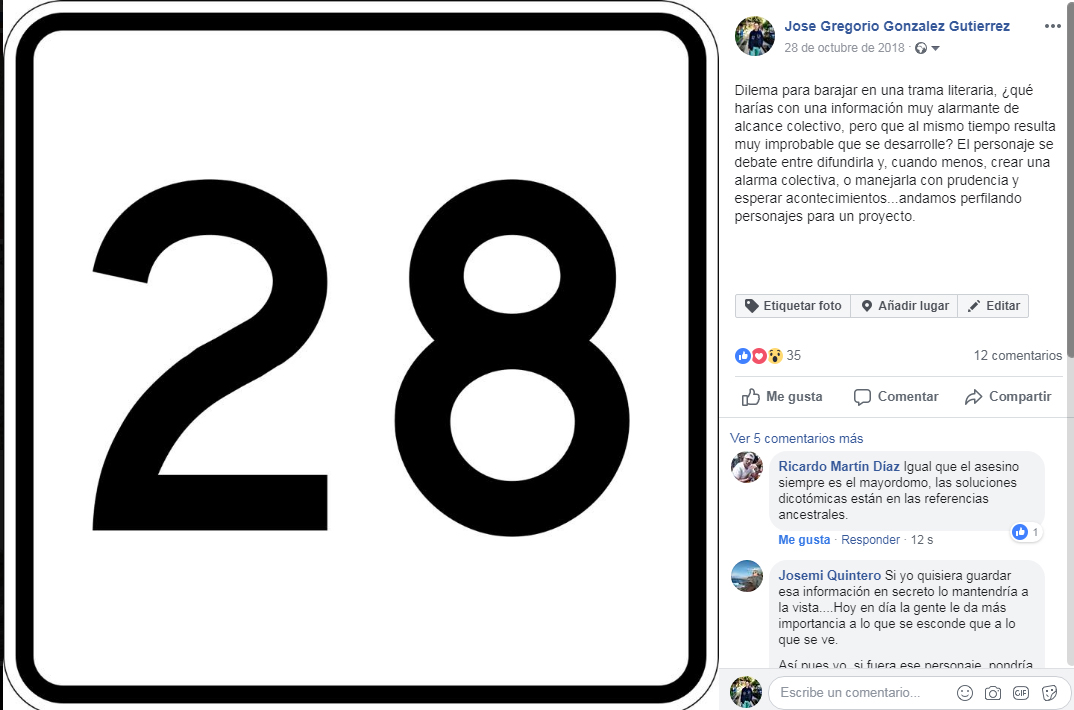Attach a photo with the camera icon
Image resolution: width=1074 pixels, height=710 pixels.
click(x=992, y=693)
